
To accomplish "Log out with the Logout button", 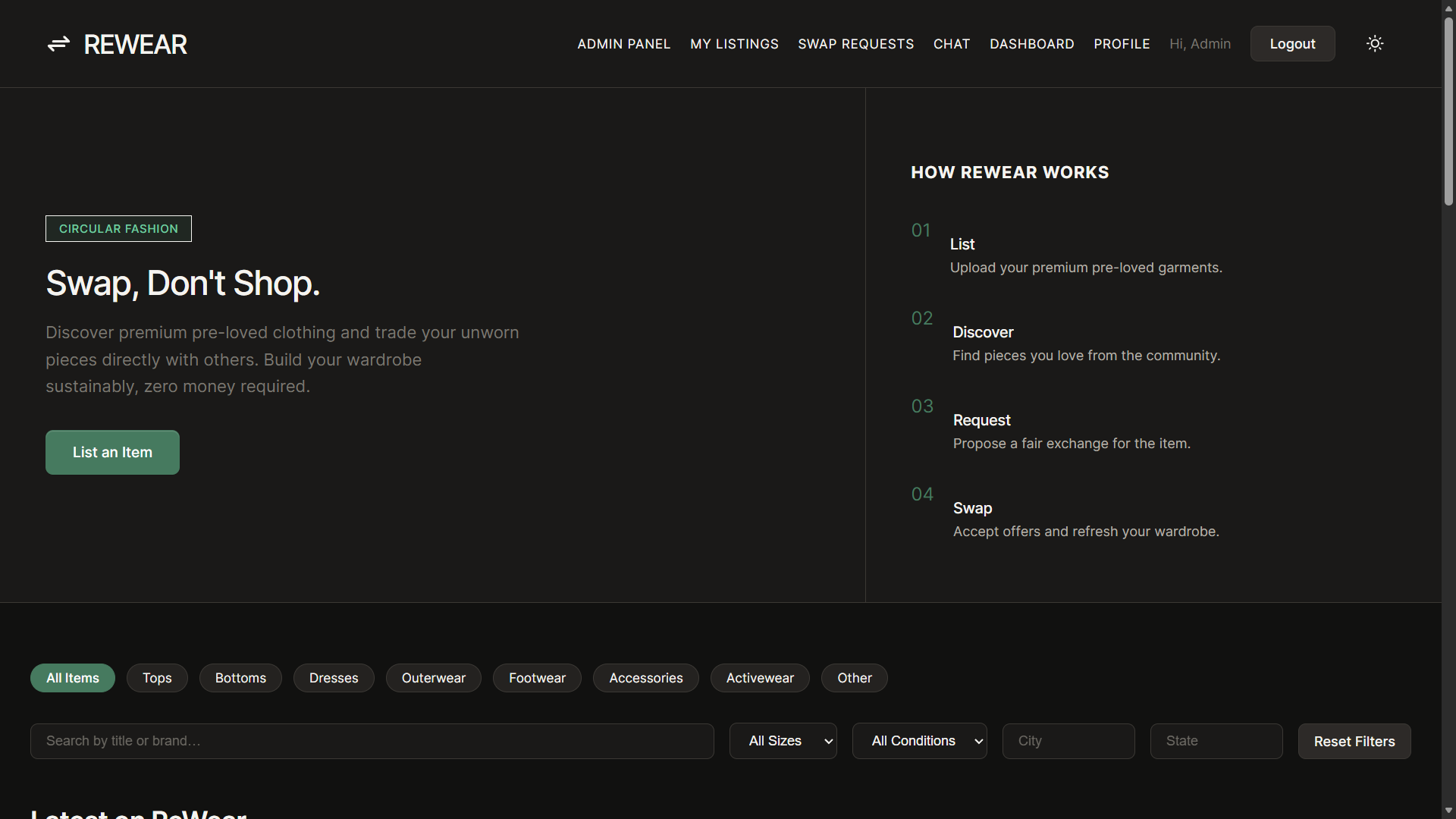I will [x=1293, y=44].
